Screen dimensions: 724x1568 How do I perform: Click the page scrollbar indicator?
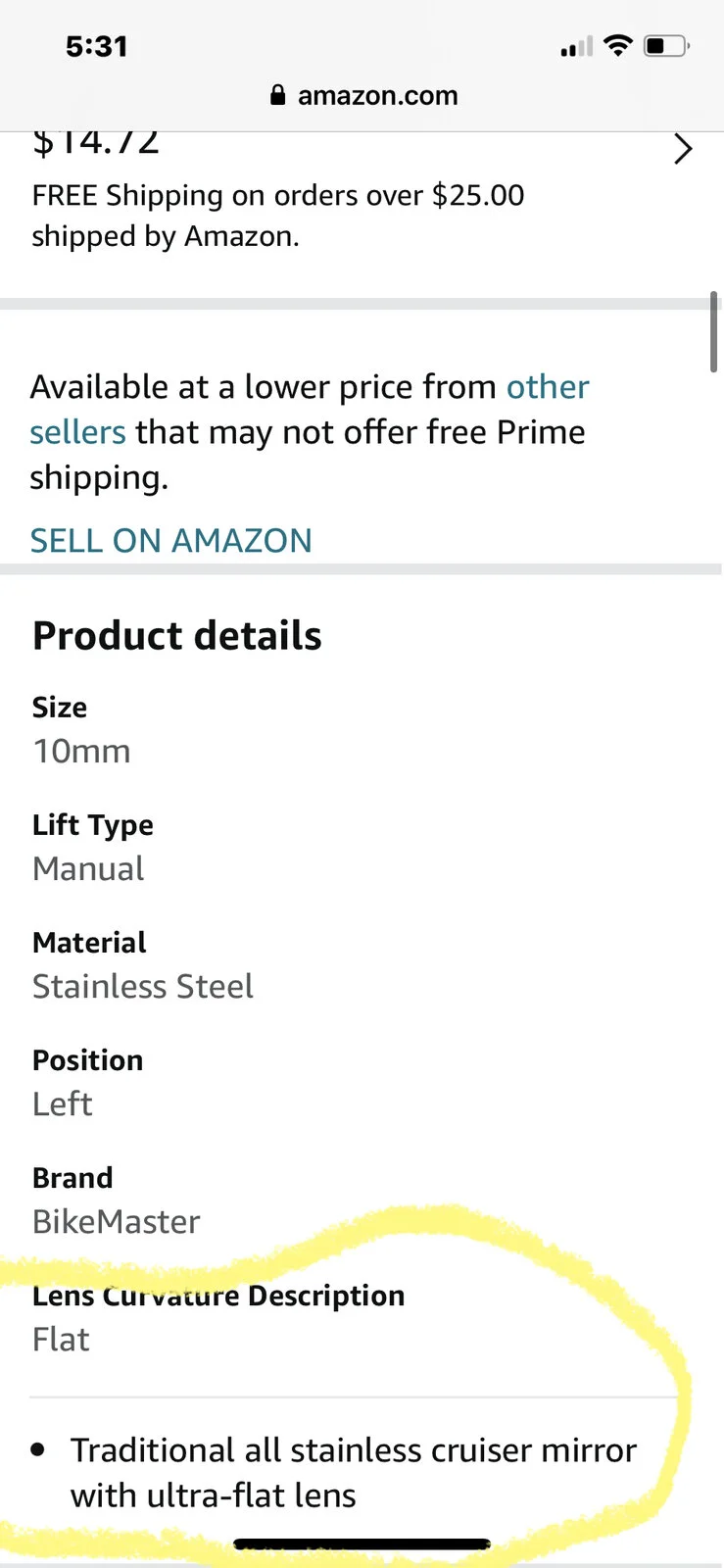coord(714,331)
